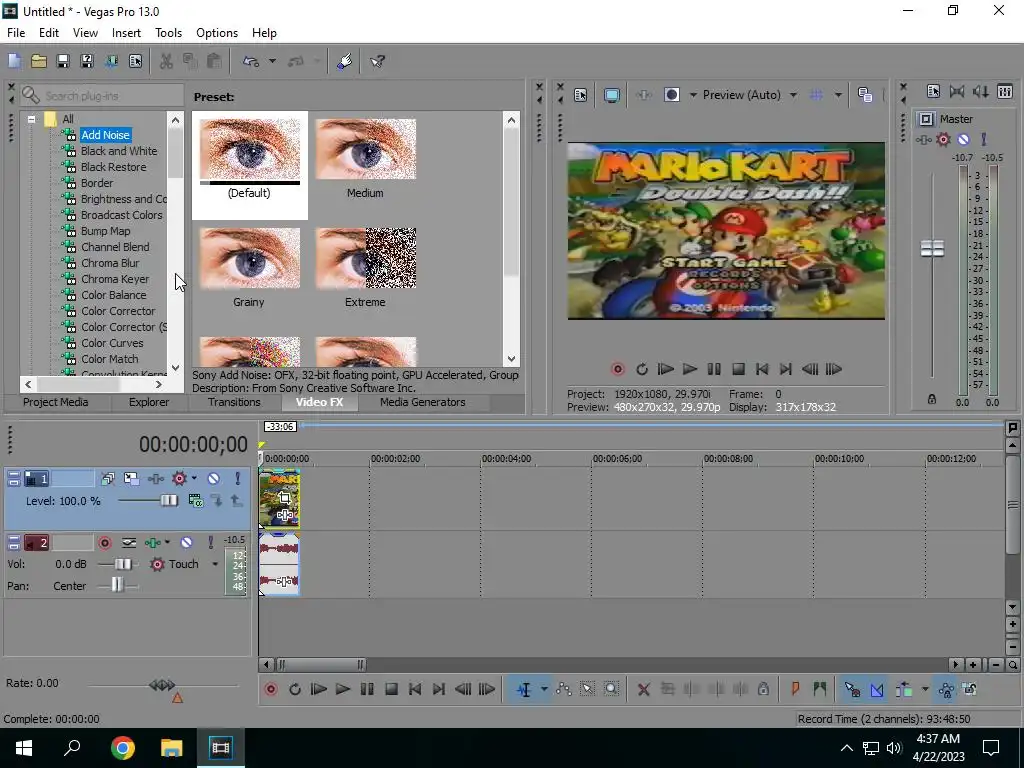Collapse the All plug-ins tree folder
The width and height of the screenshot is (1024, 768).
click(x=31, y=120)
